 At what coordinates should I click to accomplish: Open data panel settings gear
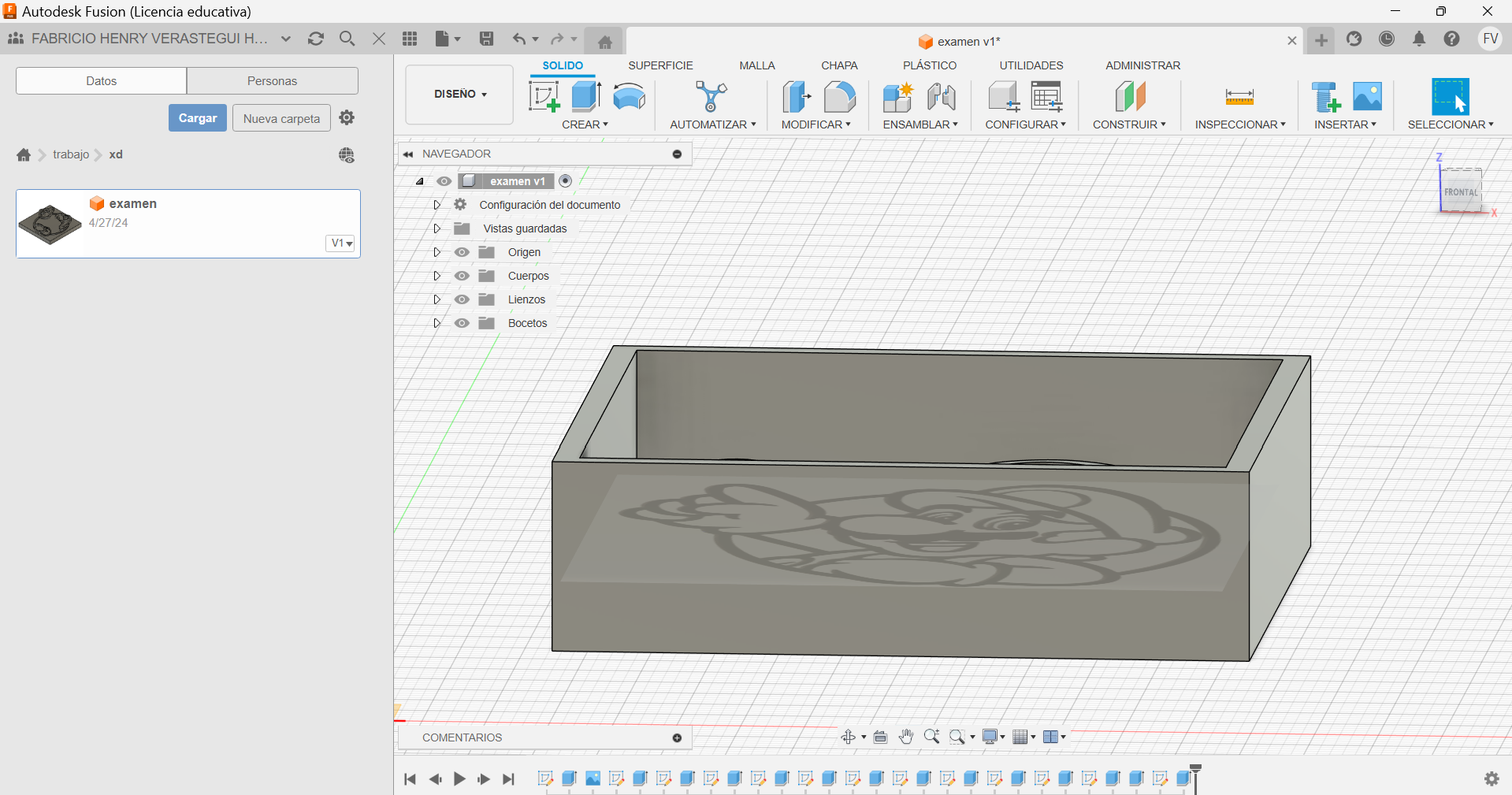tap(347, 117)
